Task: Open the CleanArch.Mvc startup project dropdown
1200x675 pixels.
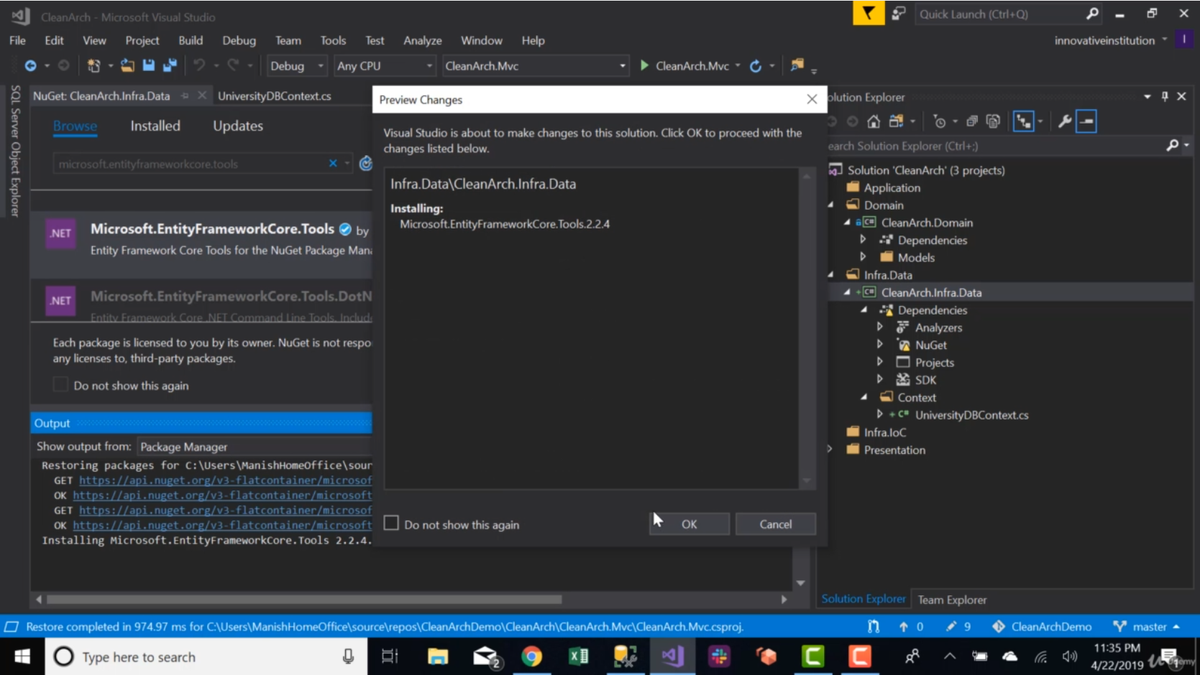Action: click(534, 66)
